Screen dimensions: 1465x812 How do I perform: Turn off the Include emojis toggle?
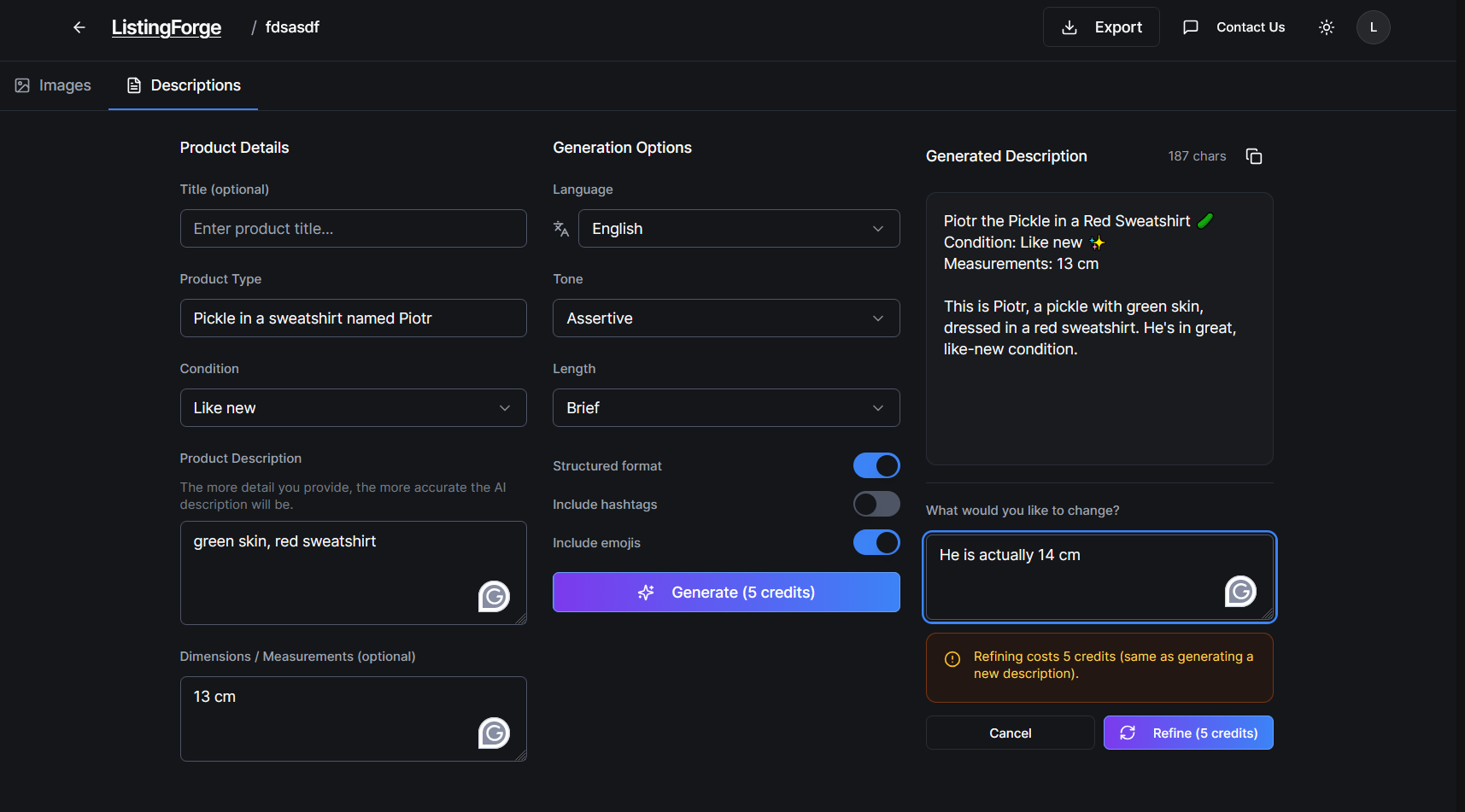(876, 542)
